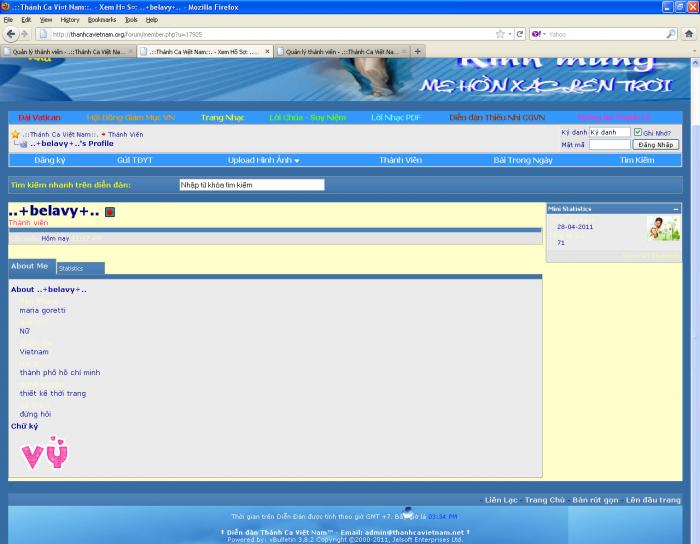Open the URL history dropdown arrow

pyautogui.click(x=508, y=33)
